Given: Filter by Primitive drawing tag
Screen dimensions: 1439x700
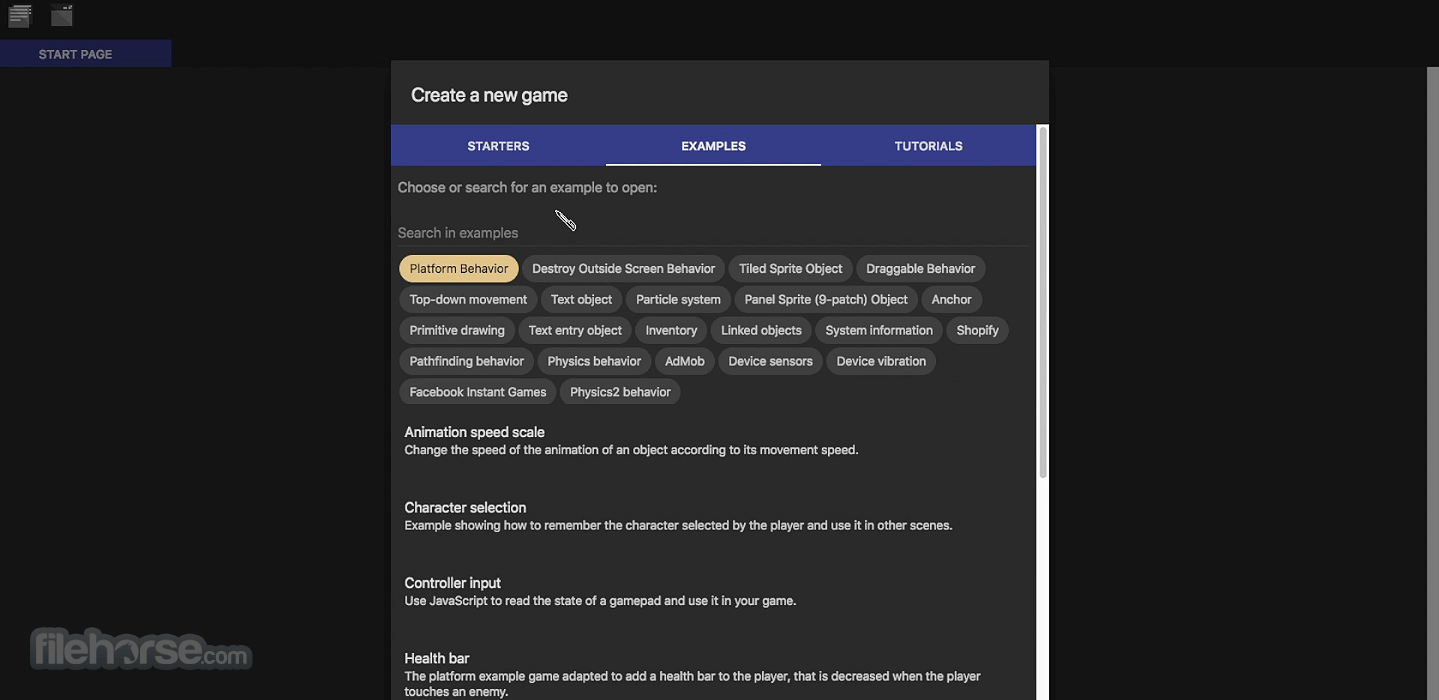Looking at the screenshot, I should (457, 330).
